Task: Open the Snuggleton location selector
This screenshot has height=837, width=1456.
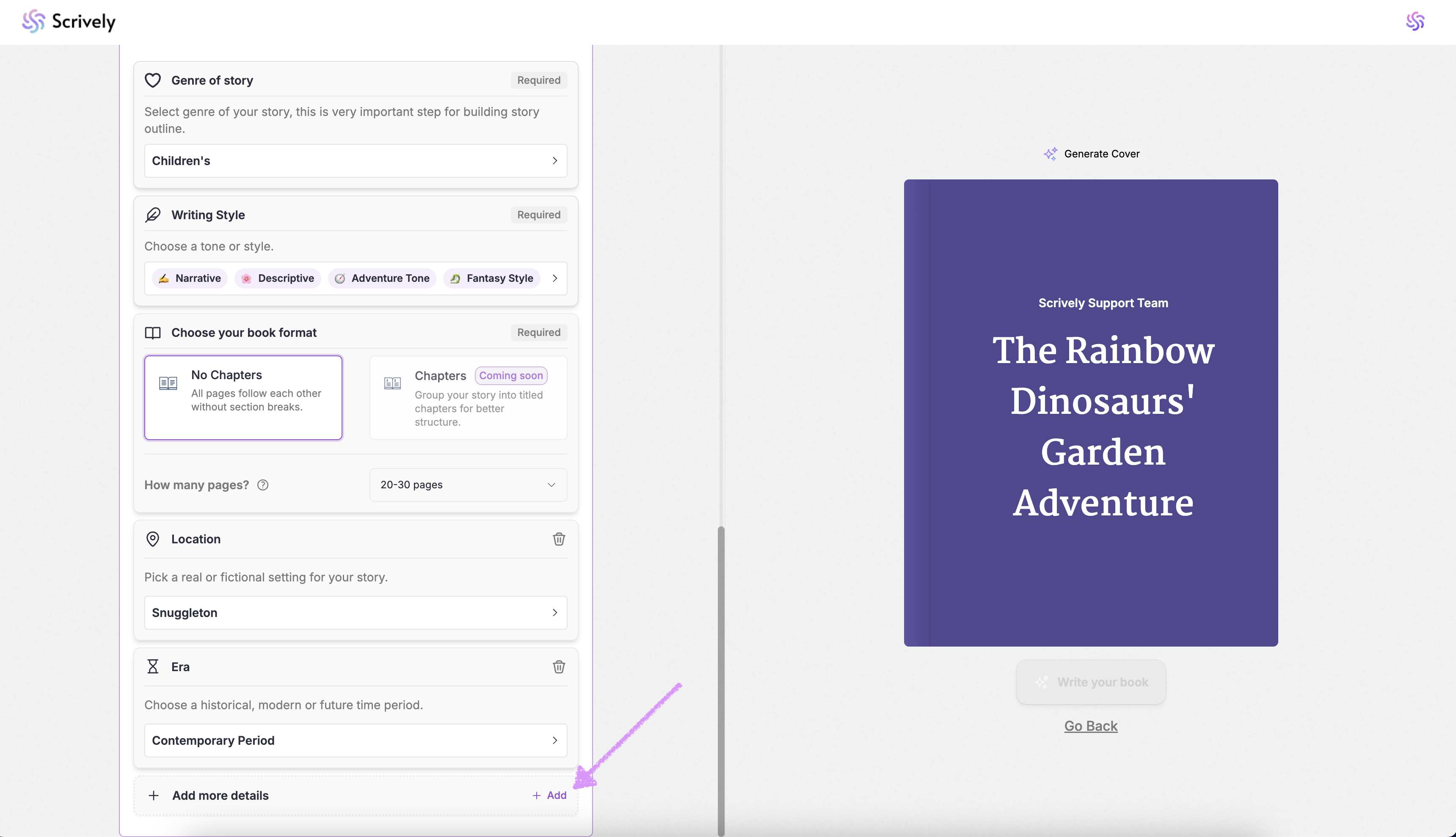Action: point(355,613)
